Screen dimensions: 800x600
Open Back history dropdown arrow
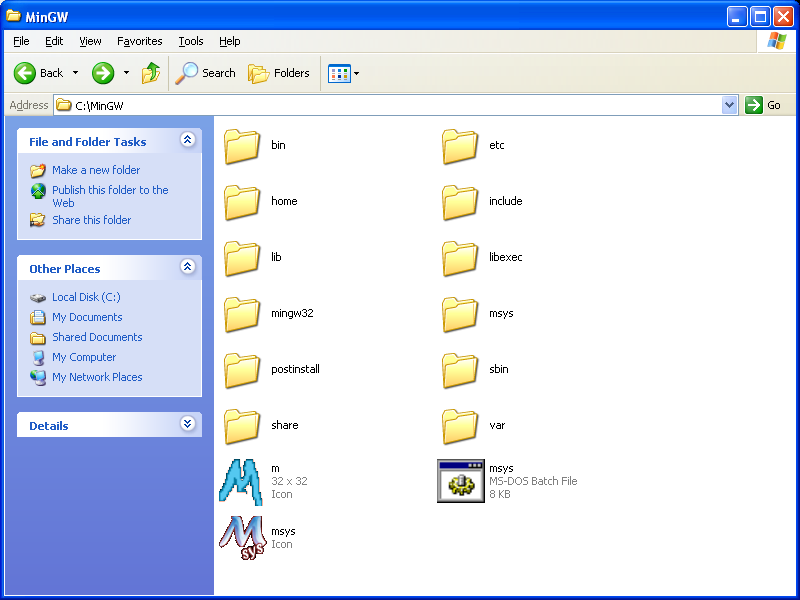pyautogui.click(x=76, y=73)
